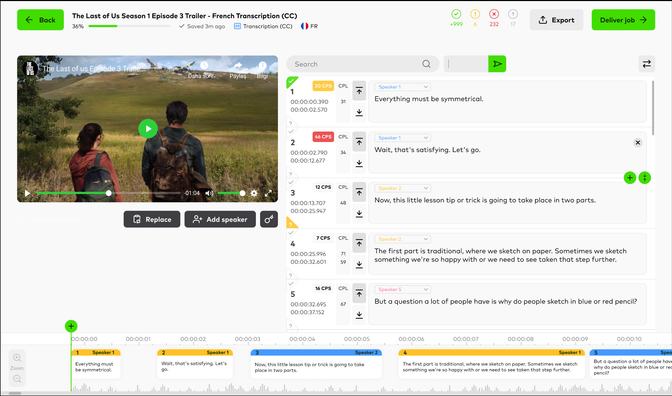672x396 pixels.
Task: Open Speaker 5 dropdown on subtitle 5
Action: (x=402, y=289)
